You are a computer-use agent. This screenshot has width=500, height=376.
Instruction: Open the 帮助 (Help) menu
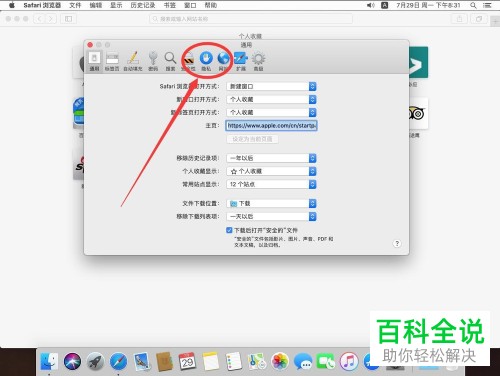tap(211, 5)
